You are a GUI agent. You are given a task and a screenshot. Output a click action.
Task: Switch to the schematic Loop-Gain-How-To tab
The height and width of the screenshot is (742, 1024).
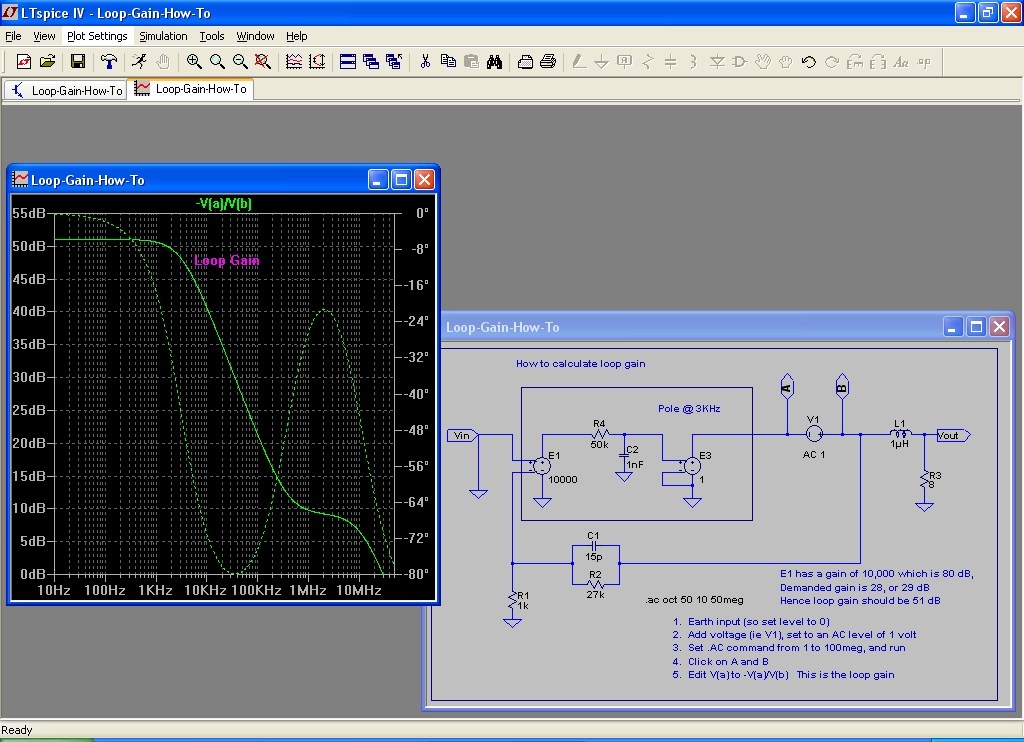tap(65, 90)
